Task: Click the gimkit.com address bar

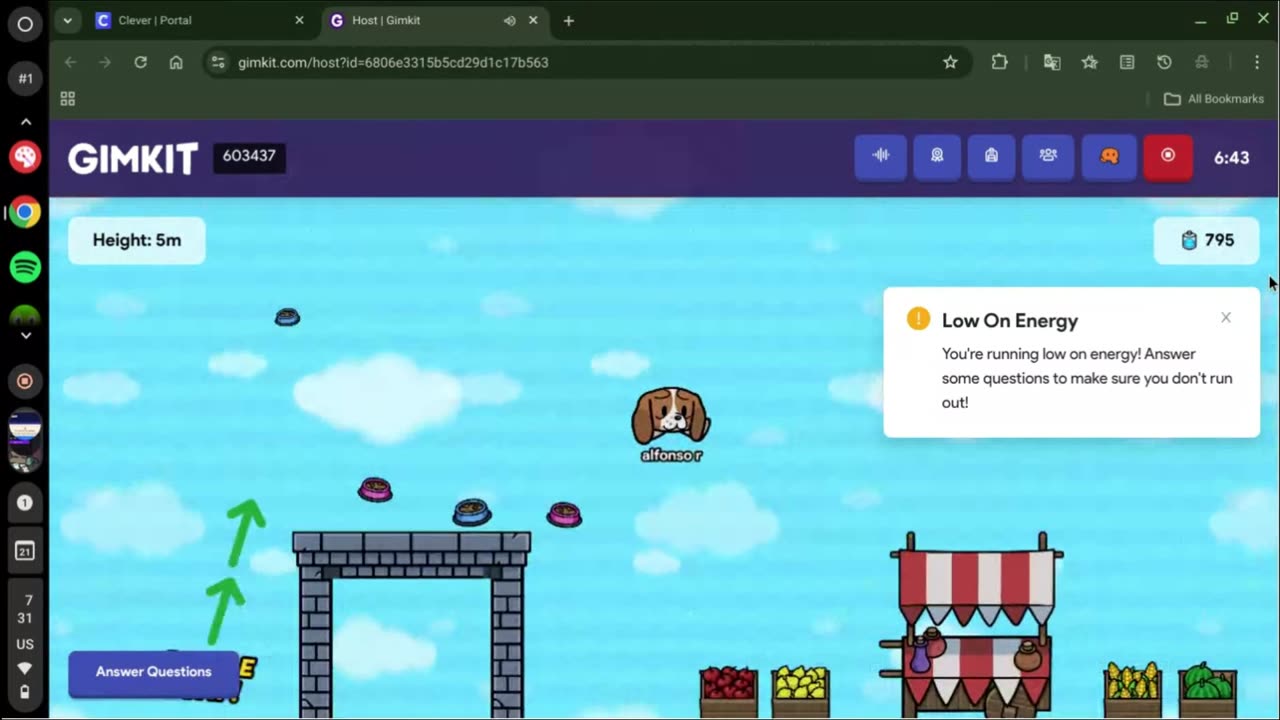Action: point(586,62)
